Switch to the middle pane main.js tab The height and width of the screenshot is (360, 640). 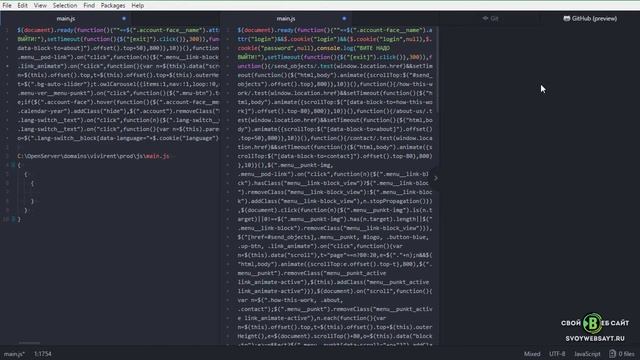click(286, 18)
